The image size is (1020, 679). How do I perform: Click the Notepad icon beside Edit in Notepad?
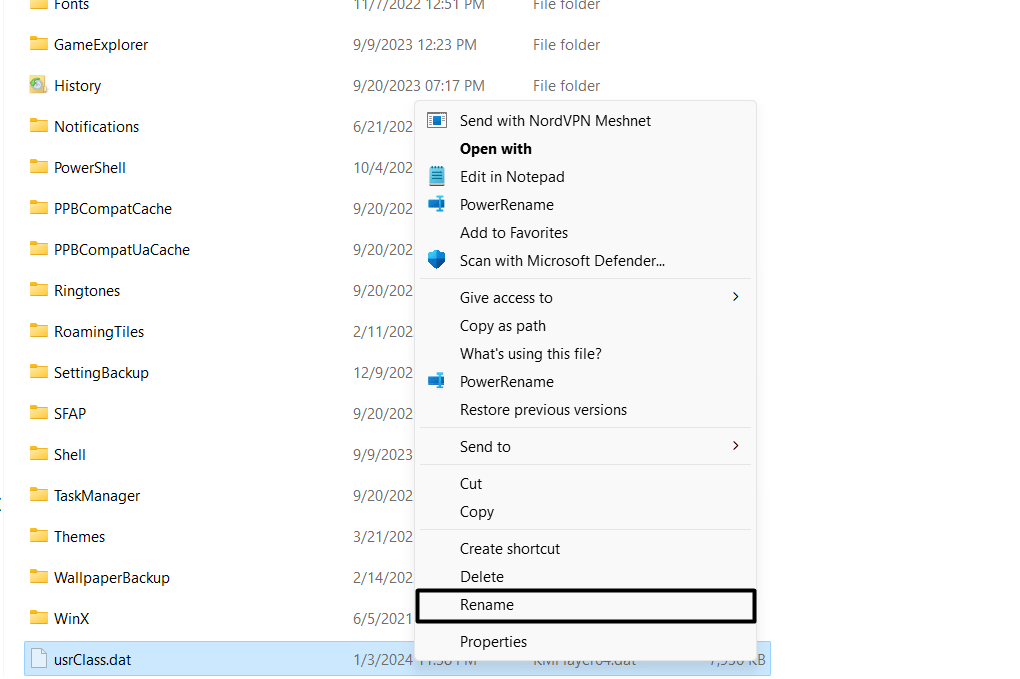click(x=437, y=176)
